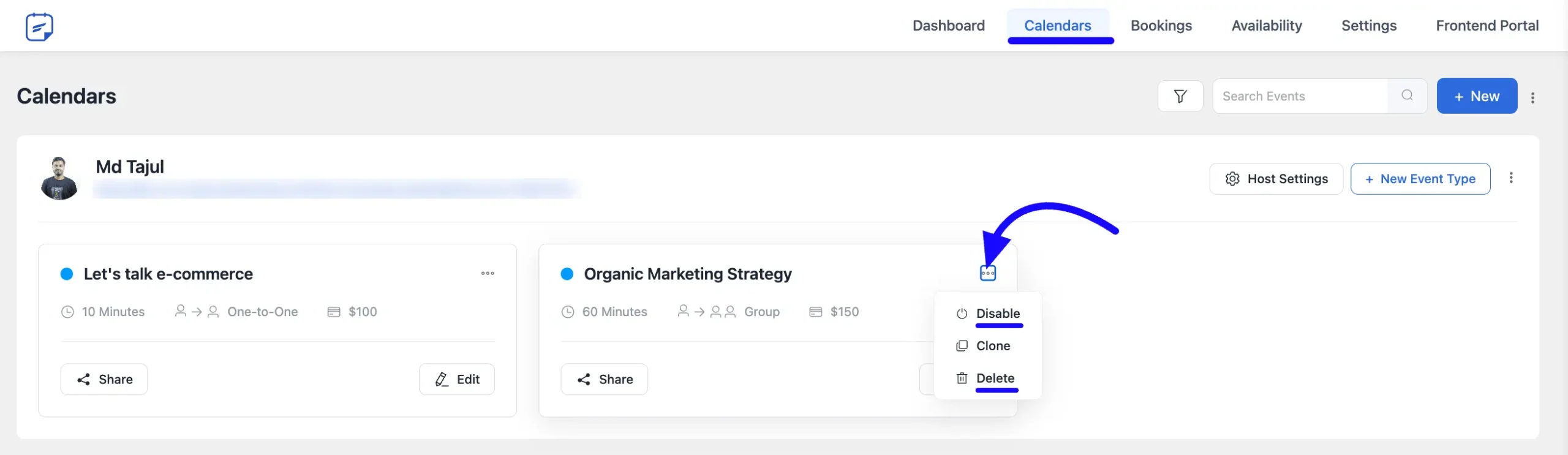
Task: Click the blue New button
Action: pyautogui.click(x=1476, y=96)
